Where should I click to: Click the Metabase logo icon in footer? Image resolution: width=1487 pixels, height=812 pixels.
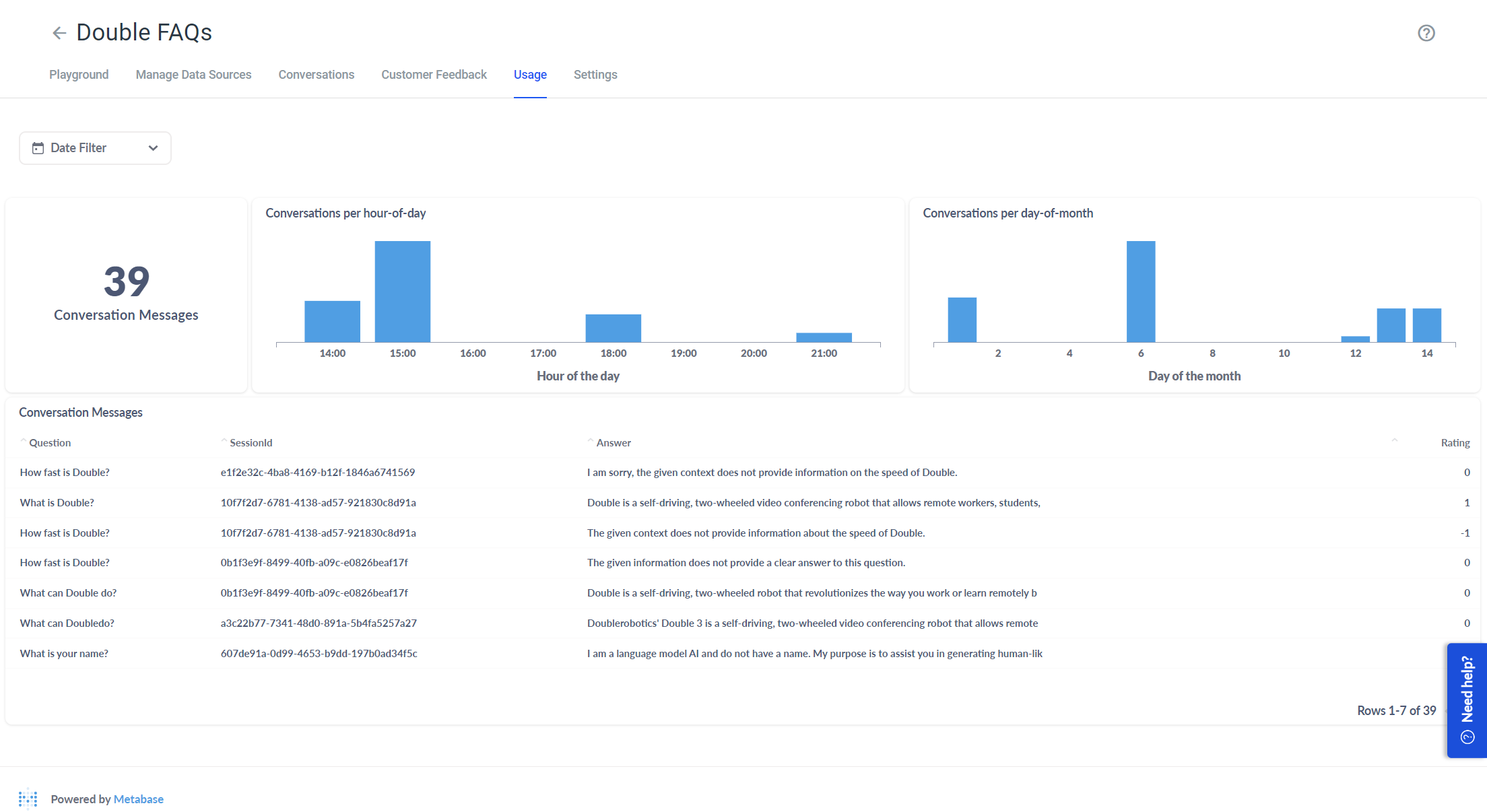coord(28,799)
